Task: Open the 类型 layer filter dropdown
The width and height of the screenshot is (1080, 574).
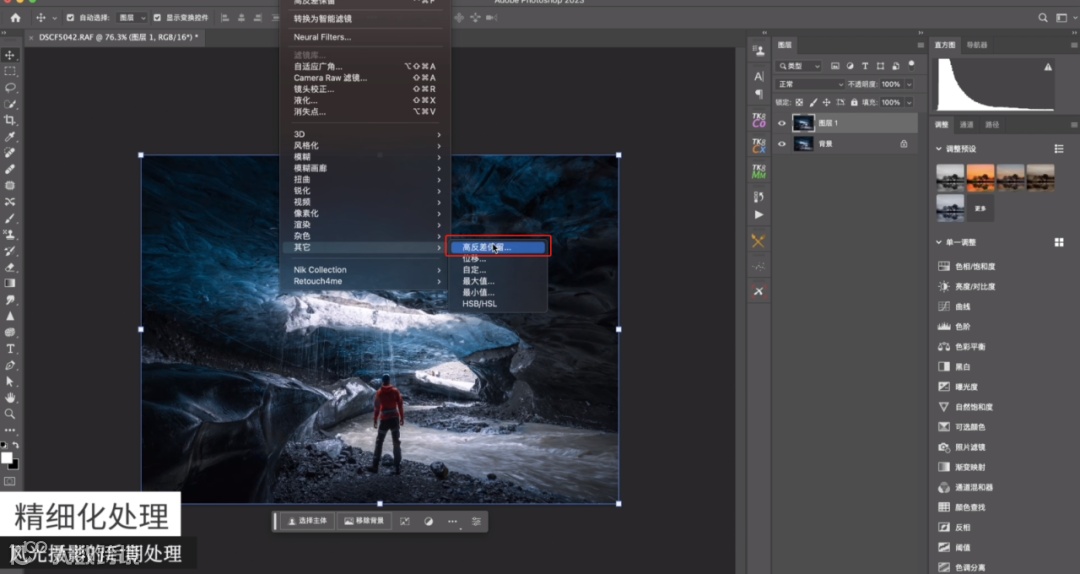Action: (798, 66)
